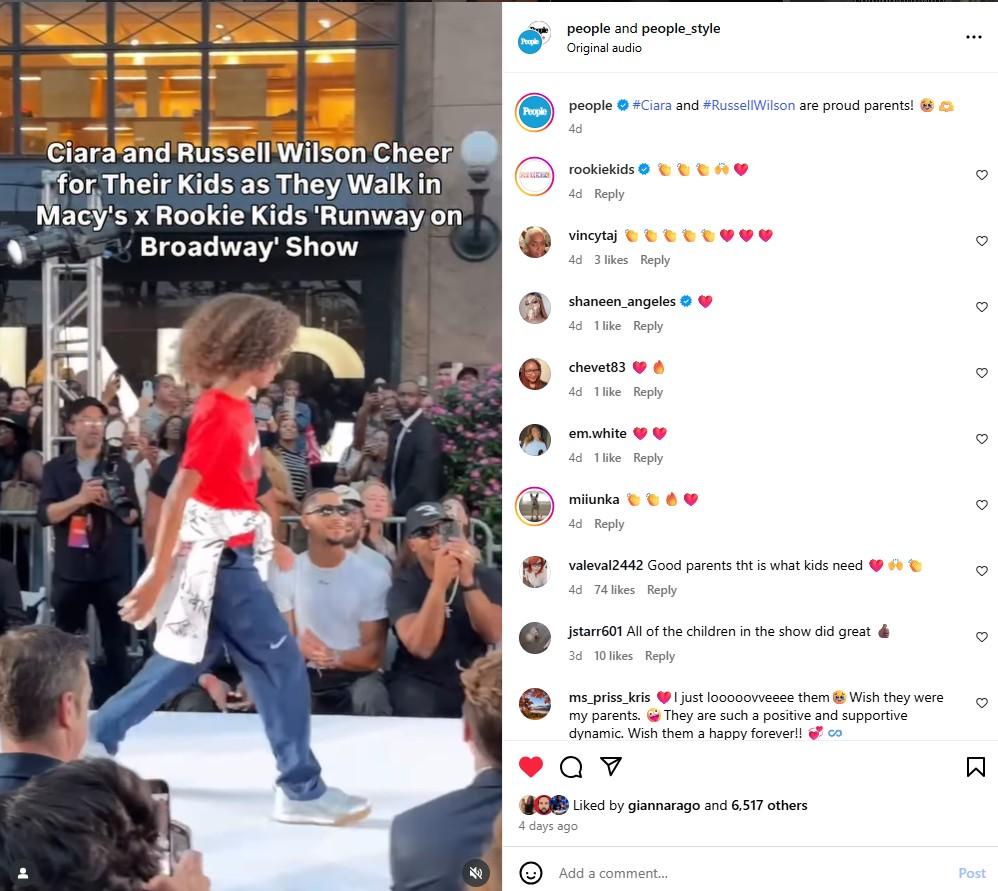Unlike the post with red heart icon
The image size is (998, 891).
[x=531, y=767]
